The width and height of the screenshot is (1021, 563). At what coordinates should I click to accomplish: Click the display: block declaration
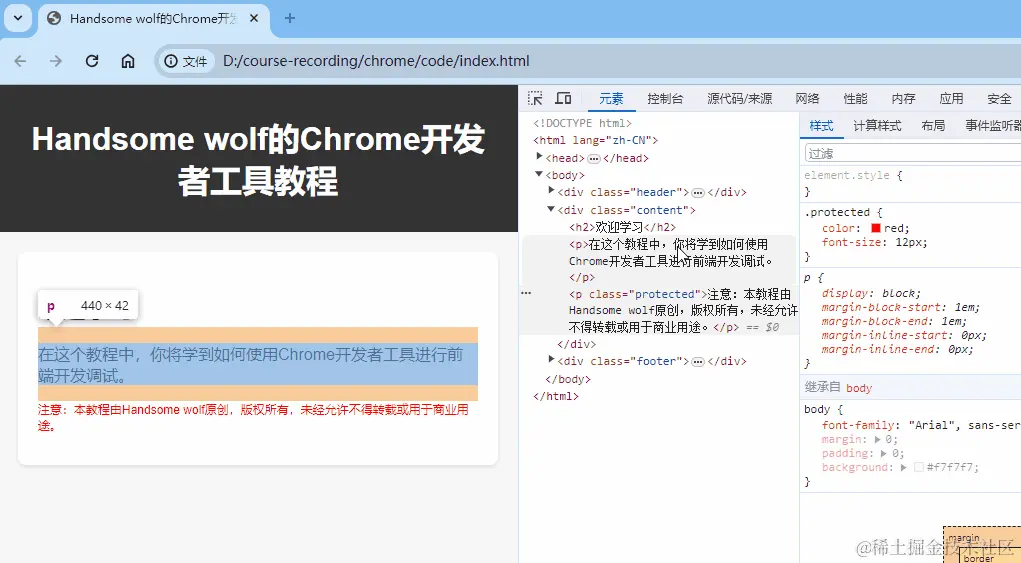tap(871, 293)
